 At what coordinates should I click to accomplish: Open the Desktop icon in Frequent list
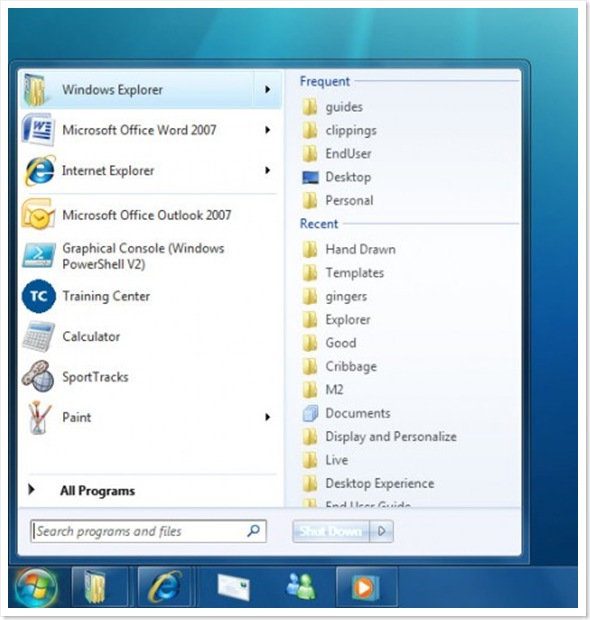pos(310,177)
